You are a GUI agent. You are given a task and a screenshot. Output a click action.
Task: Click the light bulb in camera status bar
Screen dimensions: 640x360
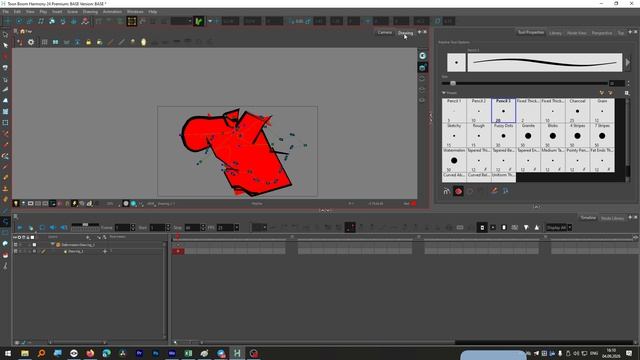tap(16, 203)
